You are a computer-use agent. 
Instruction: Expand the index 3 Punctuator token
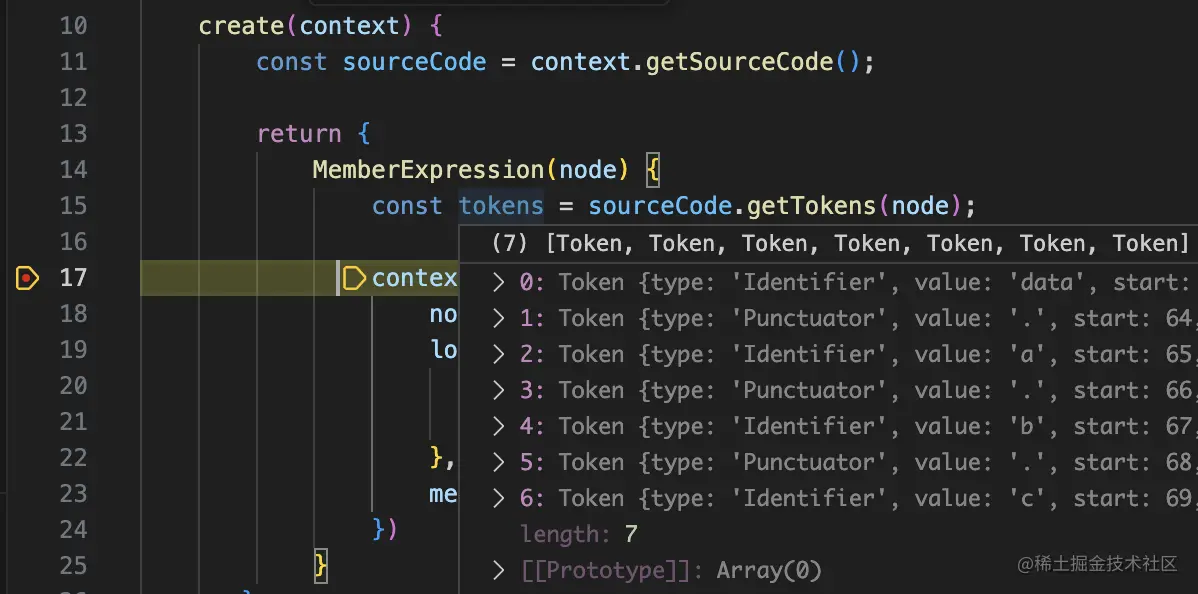pyautogui.click(x=498, y=390)
